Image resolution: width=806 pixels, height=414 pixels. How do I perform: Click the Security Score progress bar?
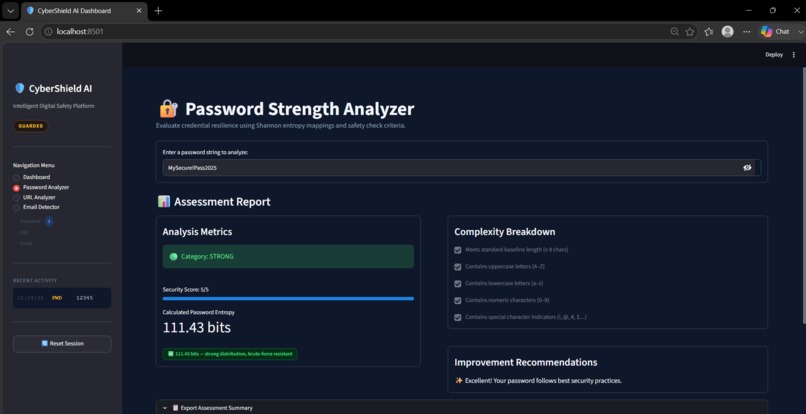(288, 298)
